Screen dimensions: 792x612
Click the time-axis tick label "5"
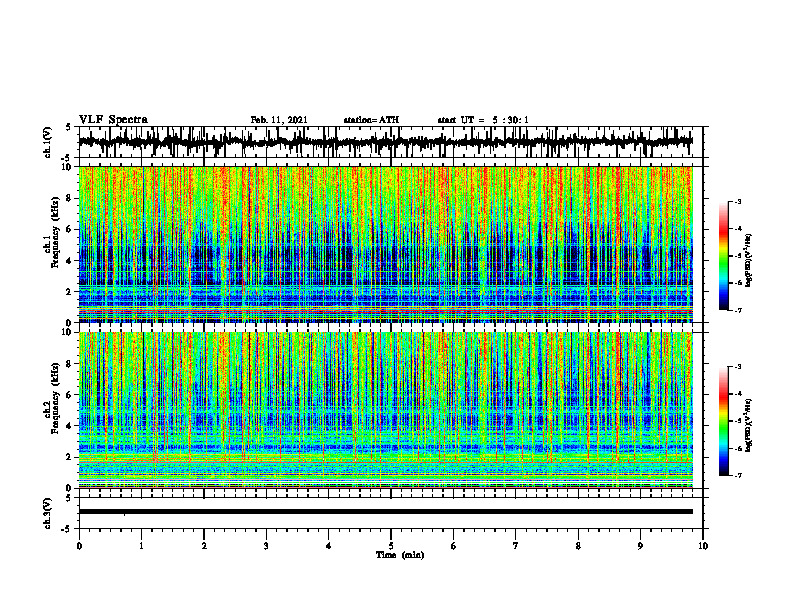[391, 546]
